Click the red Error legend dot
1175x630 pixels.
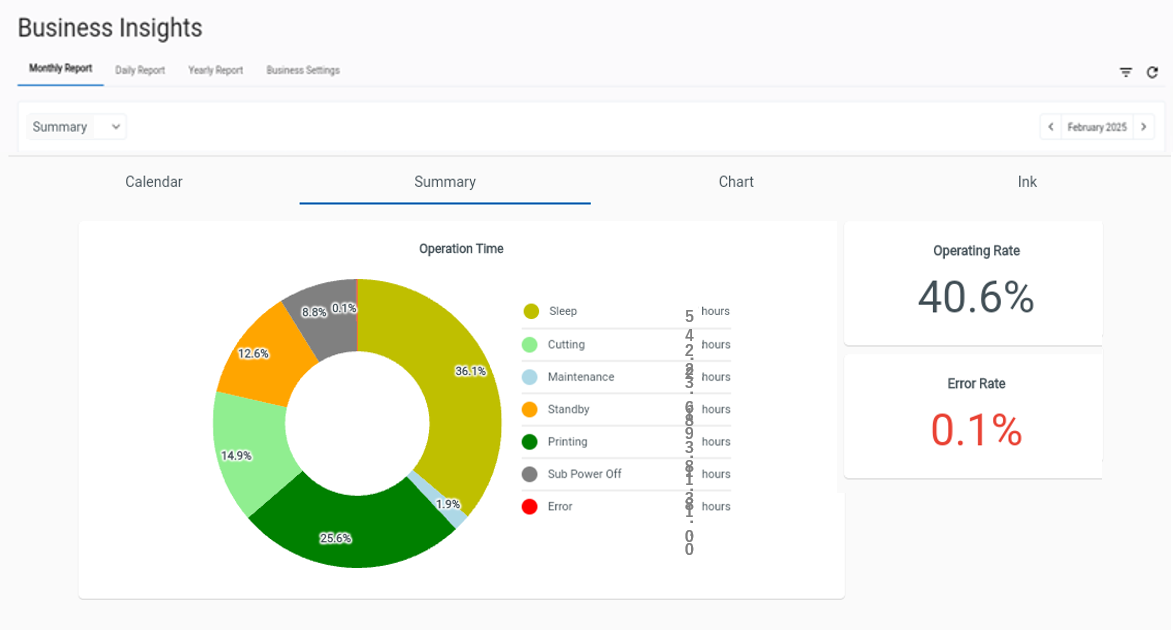(x=530, y=507)
